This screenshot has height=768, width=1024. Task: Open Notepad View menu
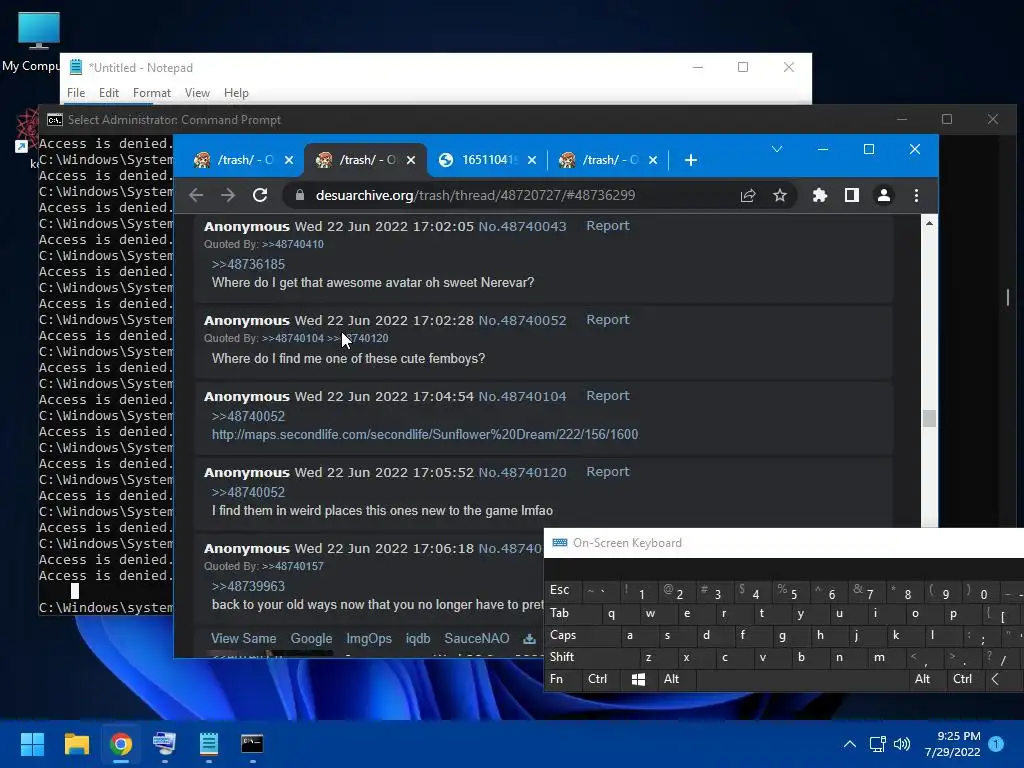tap(197, 93)
